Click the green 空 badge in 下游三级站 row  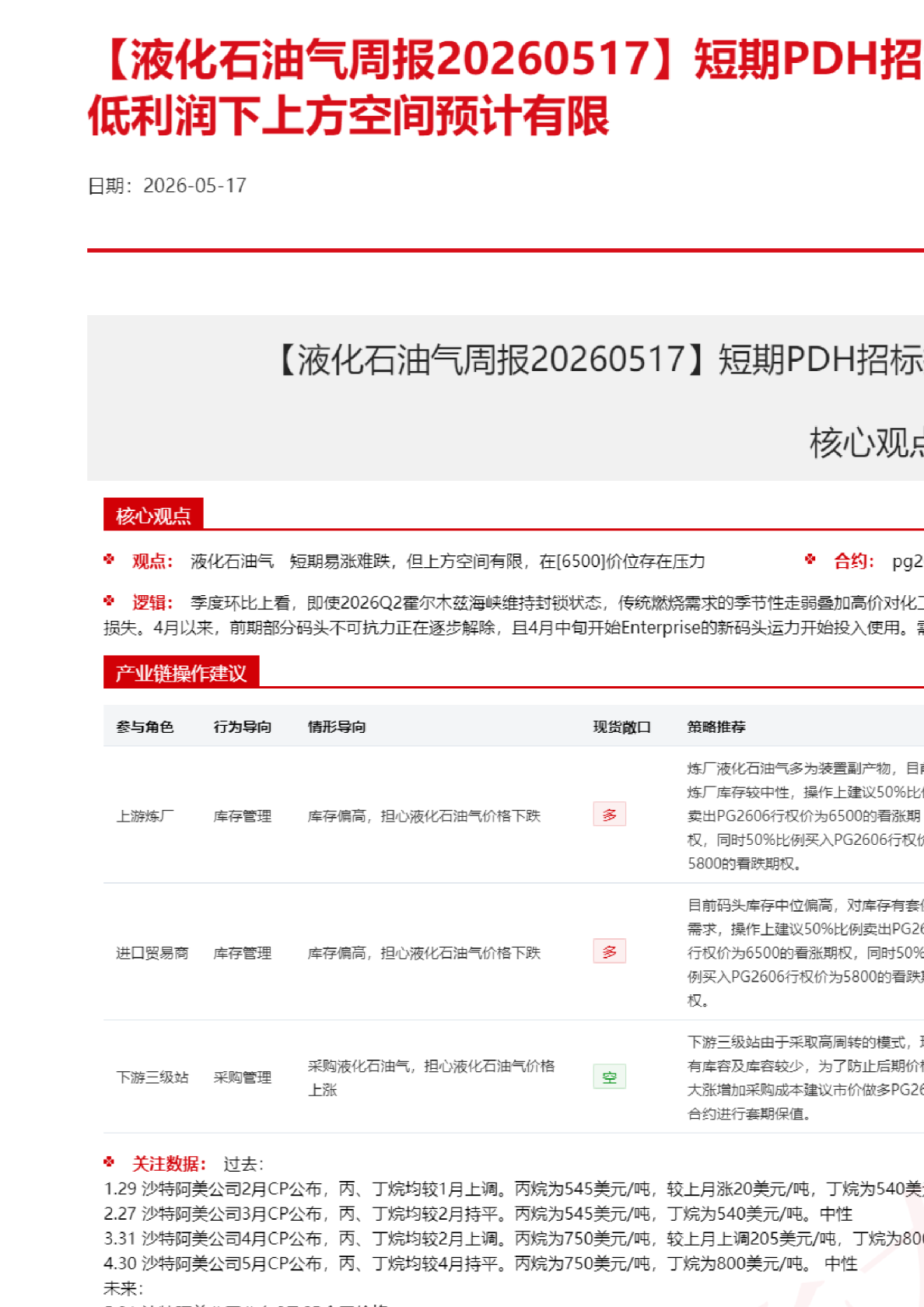610,1077
